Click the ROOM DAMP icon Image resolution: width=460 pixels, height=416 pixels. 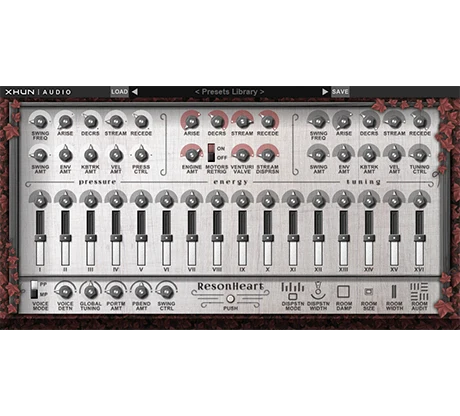343,292
